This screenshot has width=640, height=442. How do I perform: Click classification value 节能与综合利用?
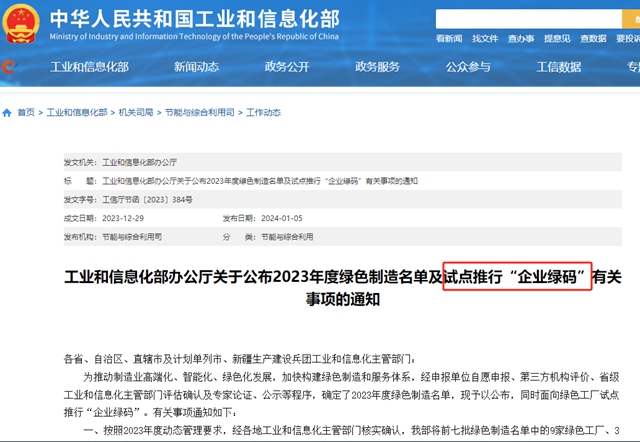pos(287,237)
